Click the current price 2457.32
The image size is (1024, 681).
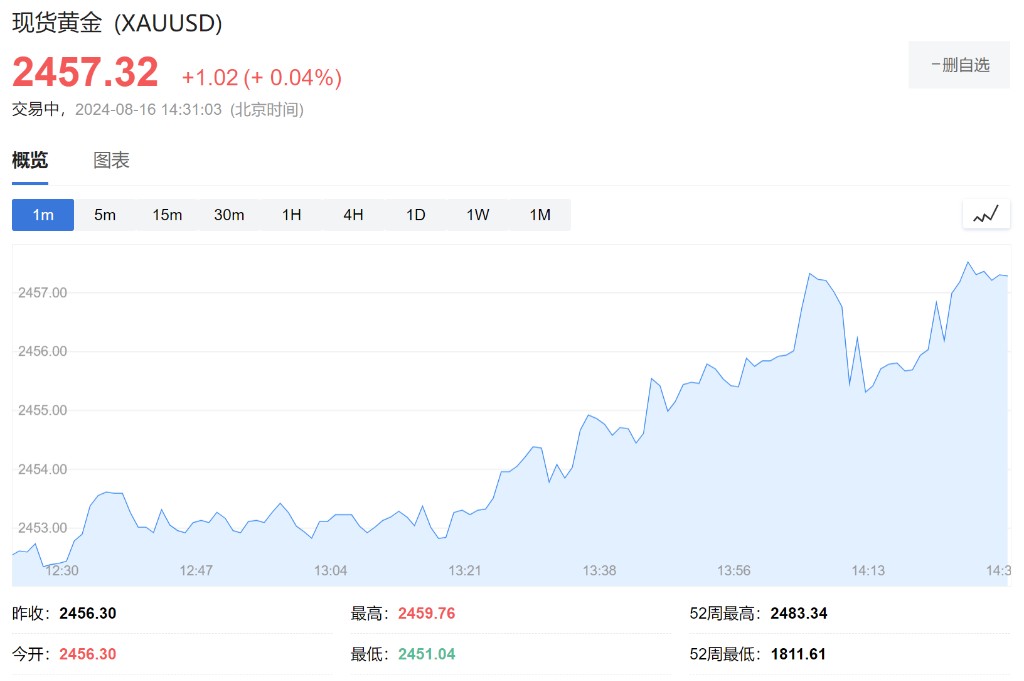[85, 72]
